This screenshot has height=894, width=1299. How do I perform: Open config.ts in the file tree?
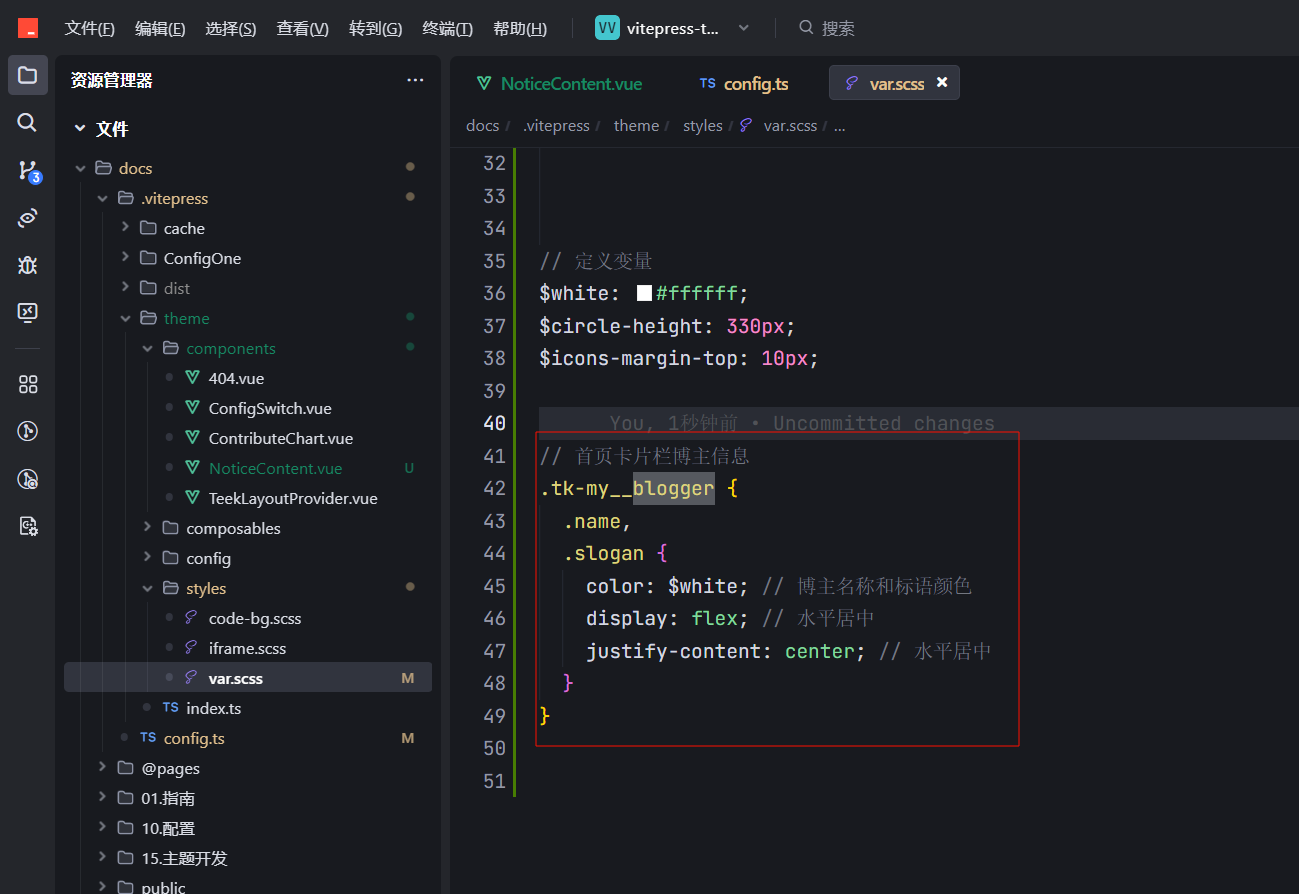[194, 738]
